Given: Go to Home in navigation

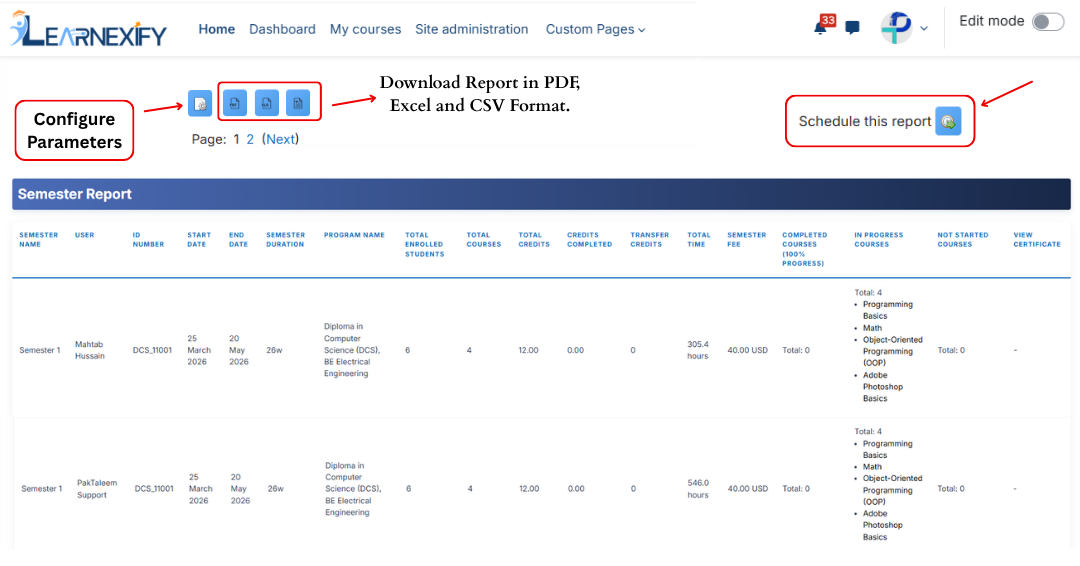Looking at the screenshot, I should (217, 29).
